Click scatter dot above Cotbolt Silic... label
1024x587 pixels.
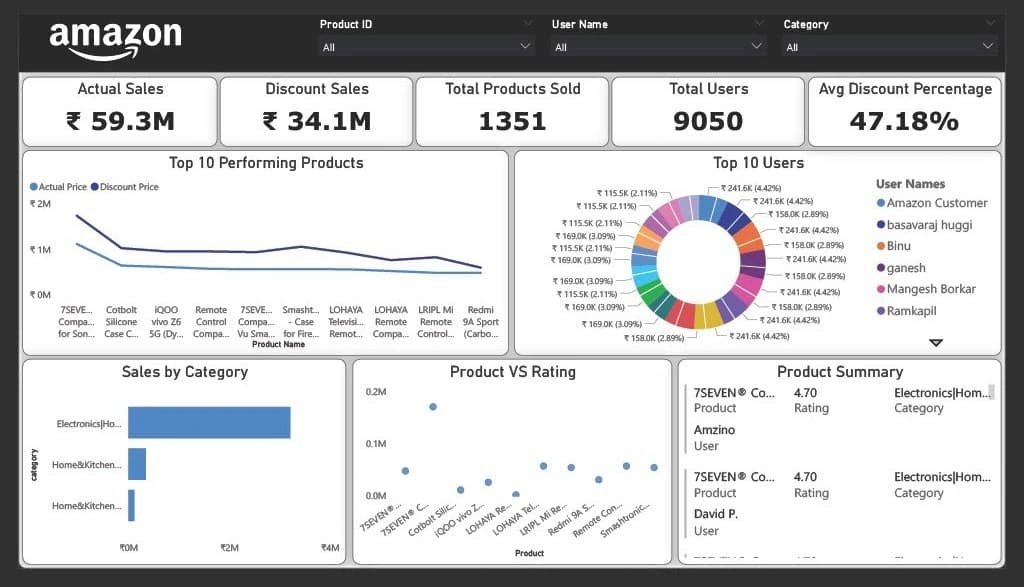460,490
